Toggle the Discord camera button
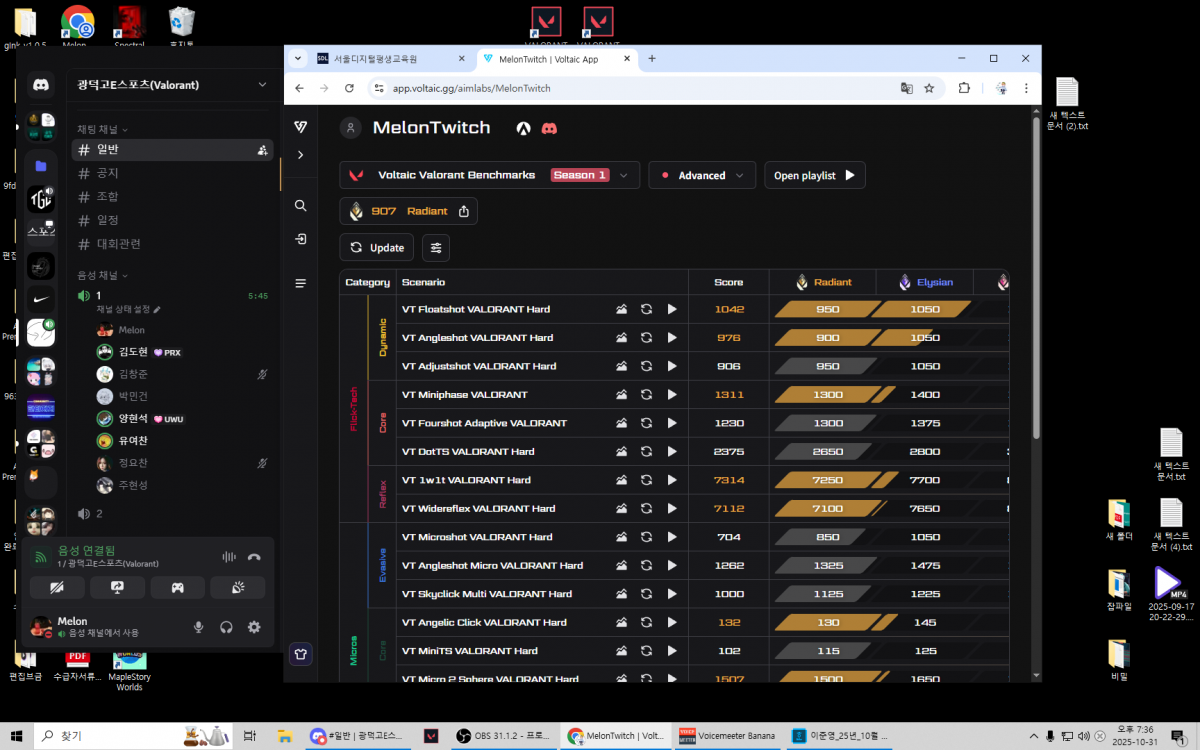 57,588
